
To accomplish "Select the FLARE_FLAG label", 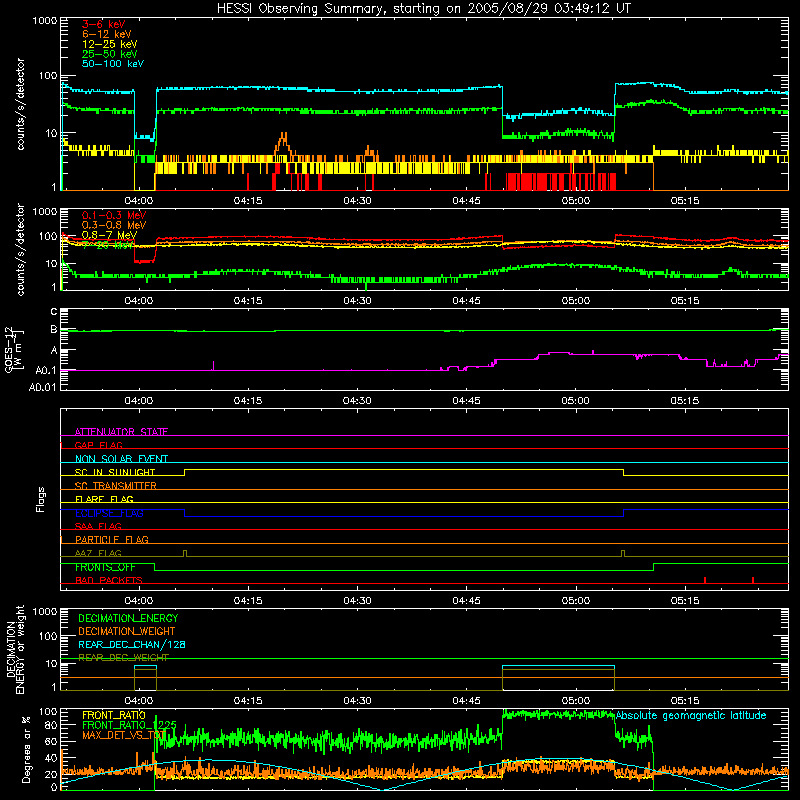I will pyautogui.click(x=104, y=499).
